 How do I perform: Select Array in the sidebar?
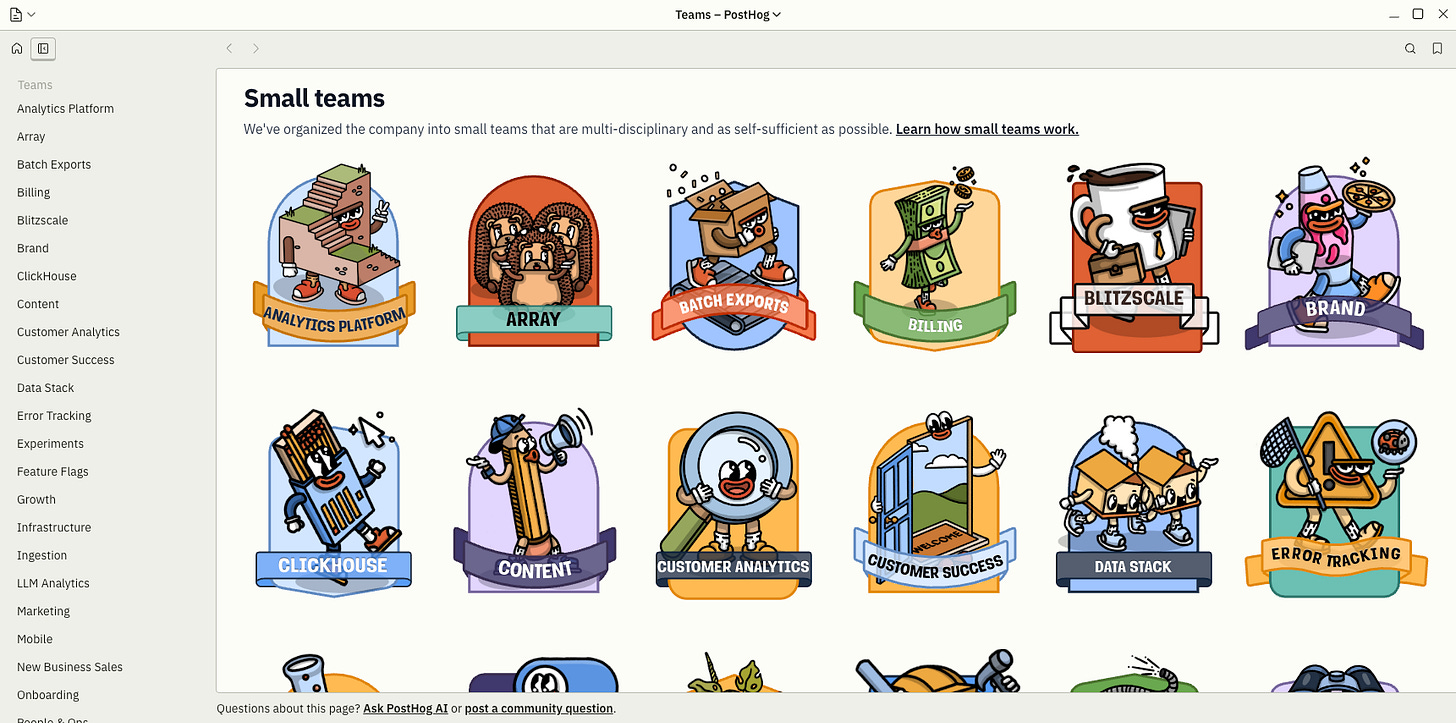coord(31,137)
